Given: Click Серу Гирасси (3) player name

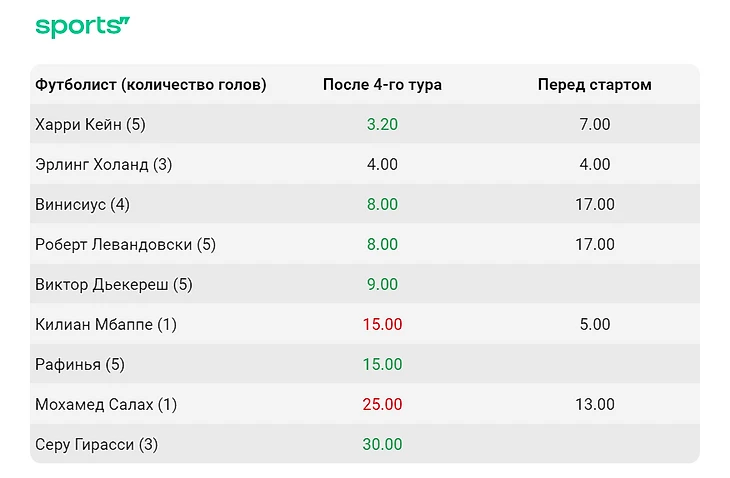Looking at the screenshot, I should 97,444.
